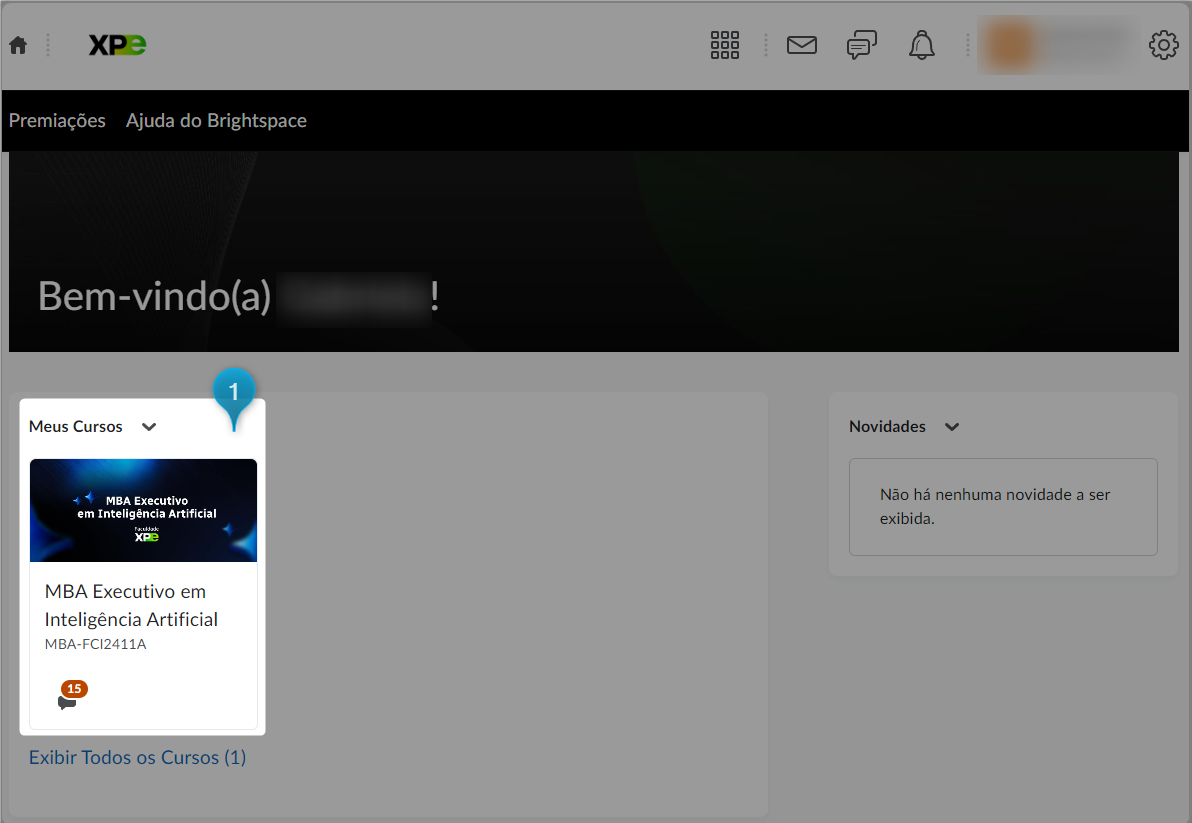Image resolution: width=1192 pixels, height=823 pixels.
Task: Click the XPe logo
Action: [117, 46]
